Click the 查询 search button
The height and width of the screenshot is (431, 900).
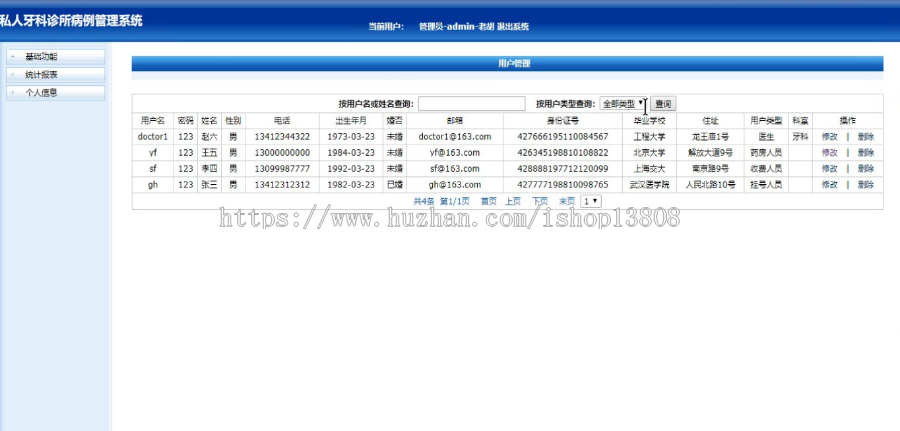(x=663, y=104)
